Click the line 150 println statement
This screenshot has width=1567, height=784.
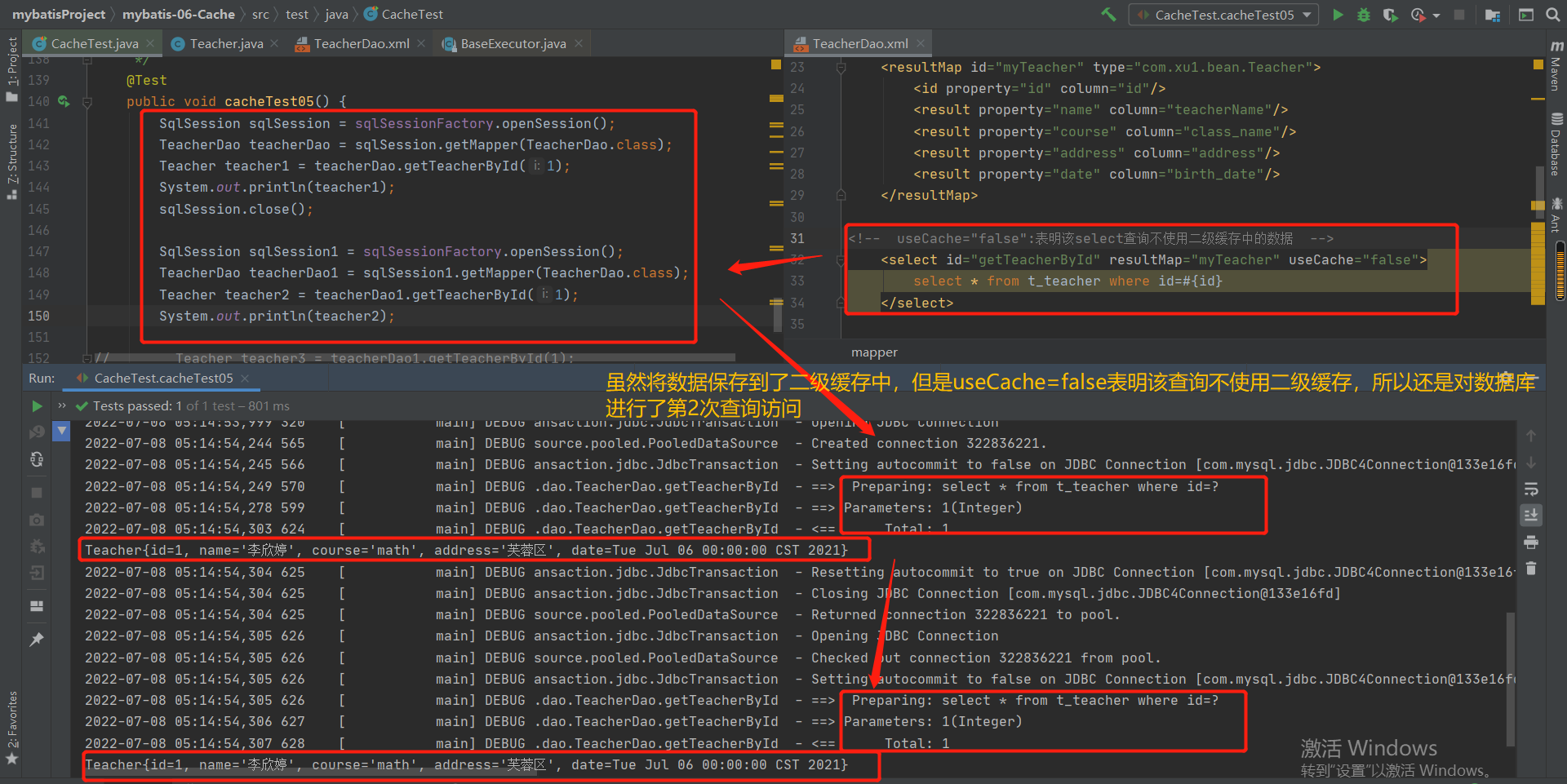click(x=277, y=316)
